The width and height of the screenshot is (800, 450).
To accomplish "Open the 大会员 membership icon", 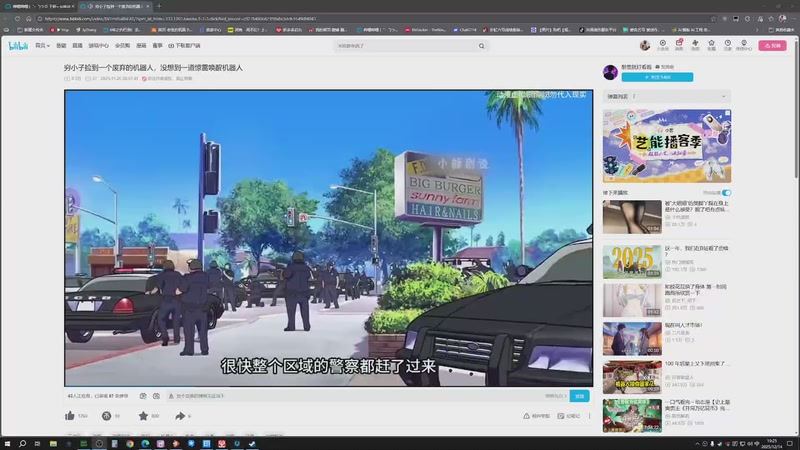I will [662, 45].
